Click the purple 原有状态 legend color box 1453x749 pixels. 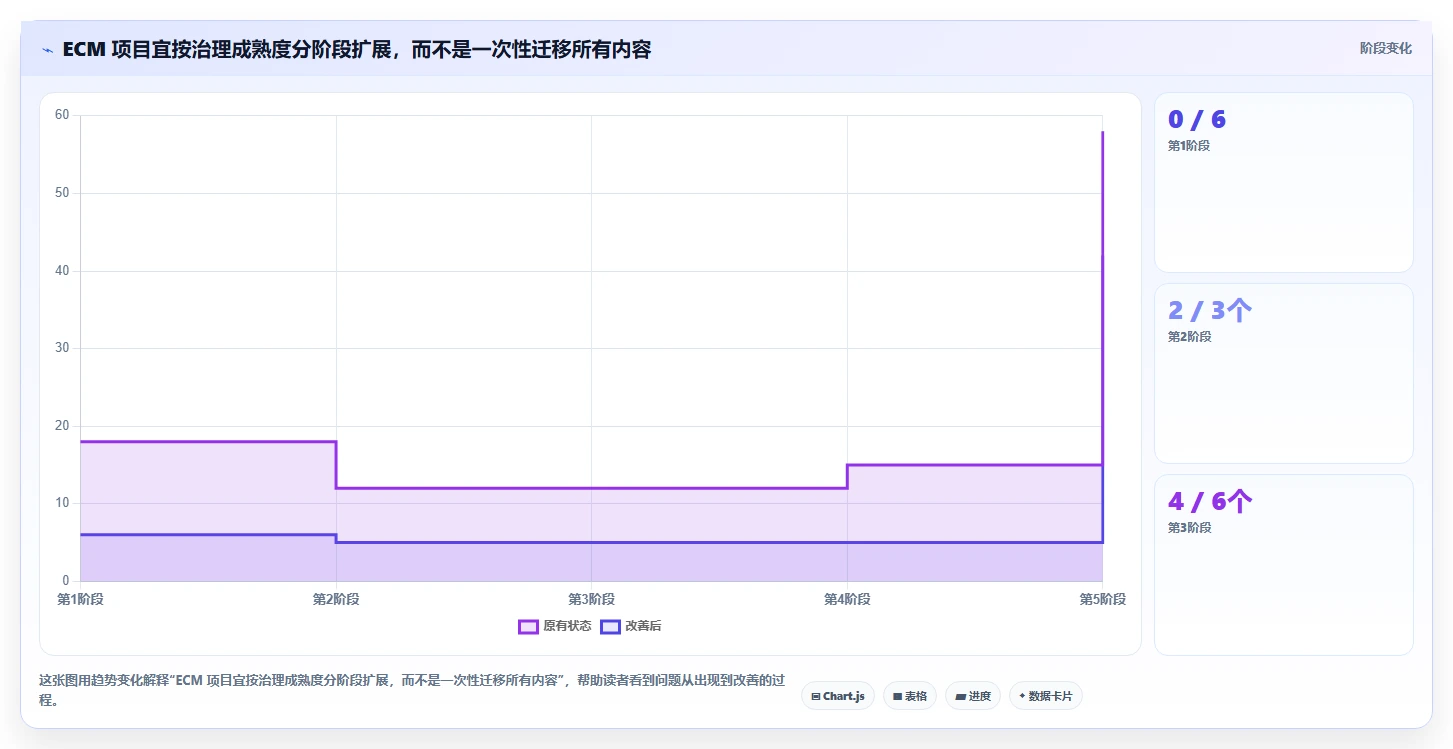[x=528, y=627]
